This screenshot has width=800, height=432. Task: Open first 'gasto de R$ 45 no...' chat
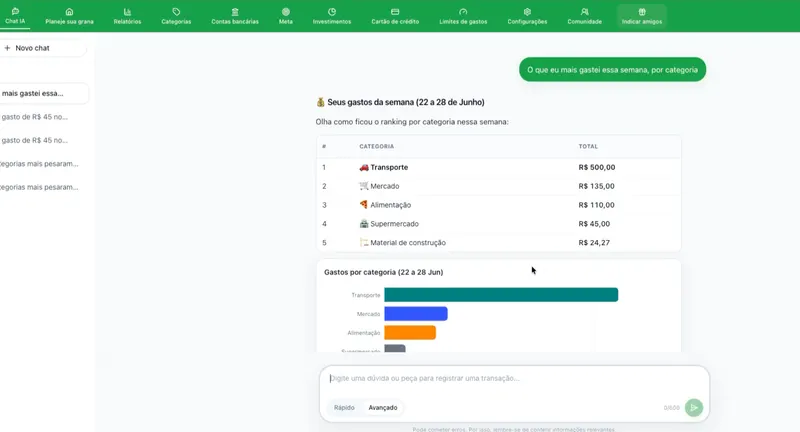click(x=35, y=117)
